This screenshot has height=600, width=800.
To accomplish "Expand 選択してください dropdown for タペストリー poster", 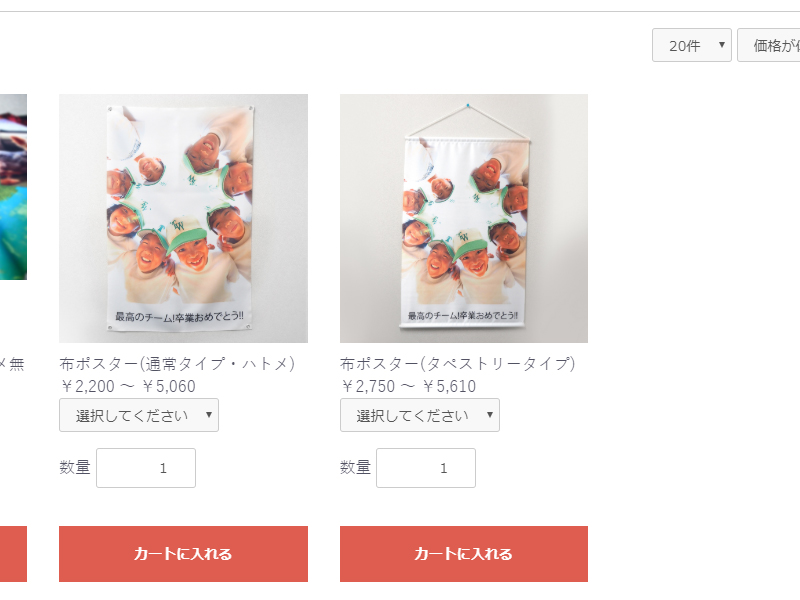I will click(x=420, y=415).
